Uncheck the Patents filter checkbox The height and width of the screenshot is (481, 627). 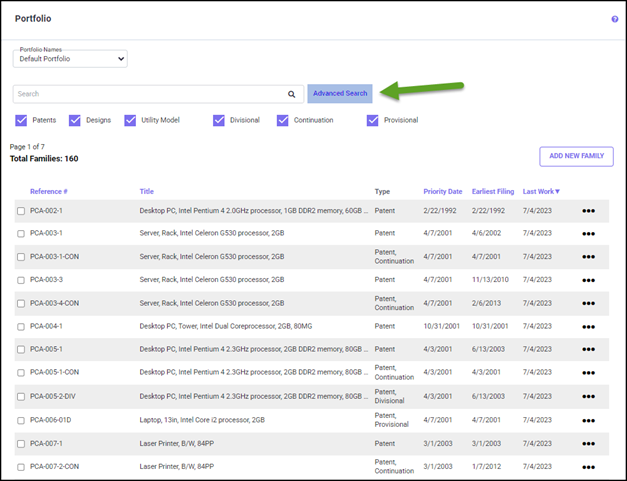click(x=21, y=120)
